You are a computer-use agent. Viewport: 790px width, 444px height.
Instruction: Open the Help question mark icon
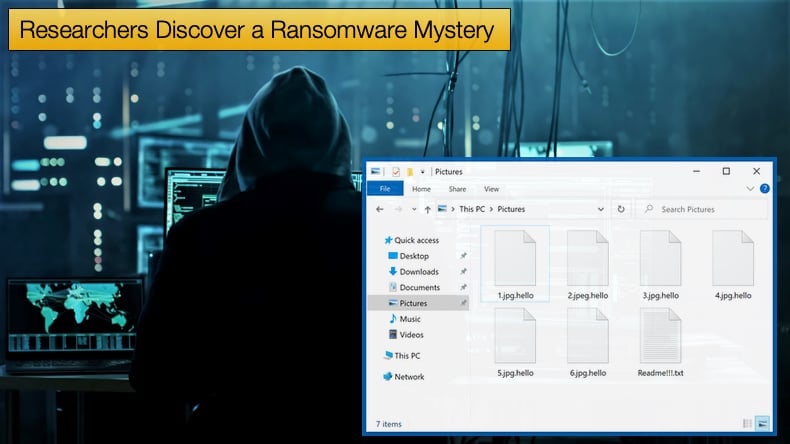(x=764, y=188)
